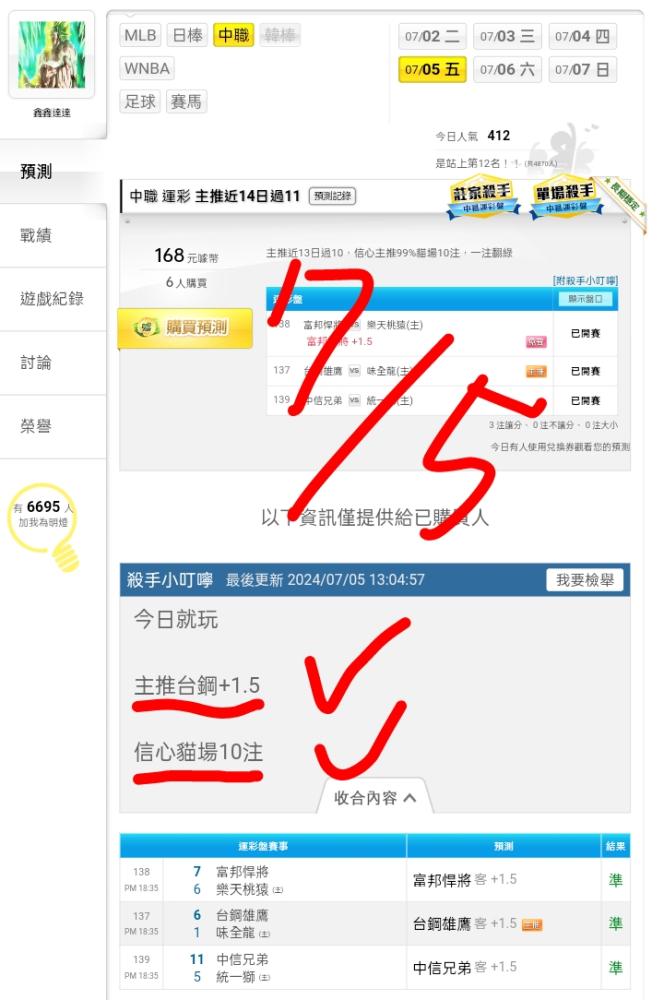Click the coin icon on 購買預測
The height and width of the screenshot is (1000, 664).
(144, 328)
